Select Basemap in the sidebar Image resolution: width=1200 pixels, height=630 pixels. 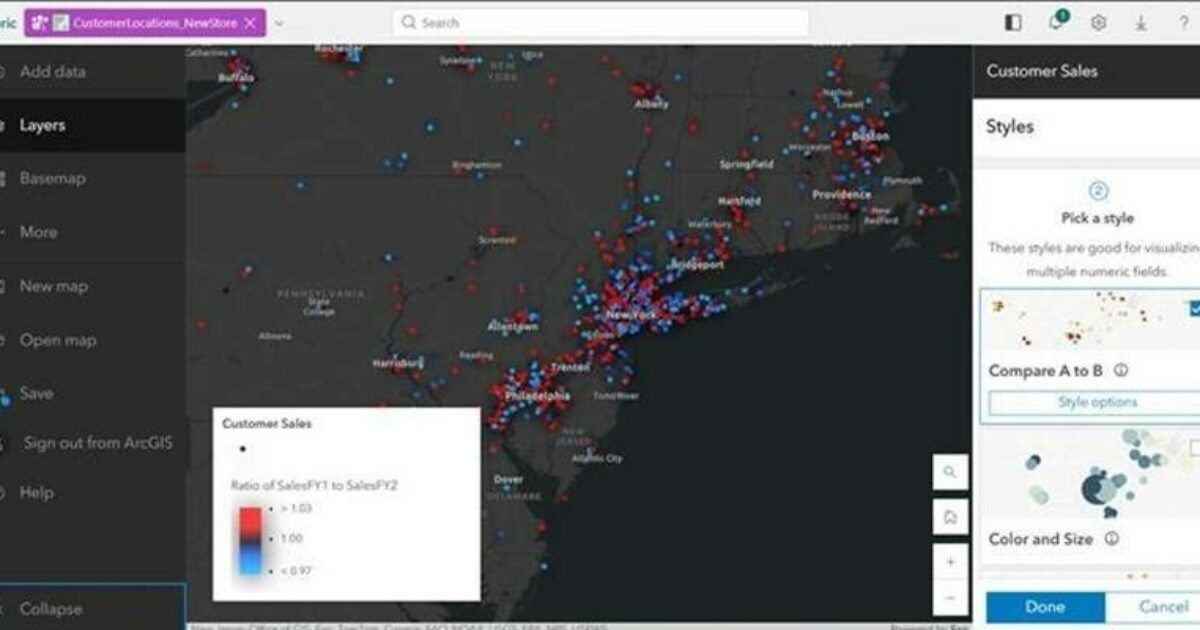click(x=52, y=178)
